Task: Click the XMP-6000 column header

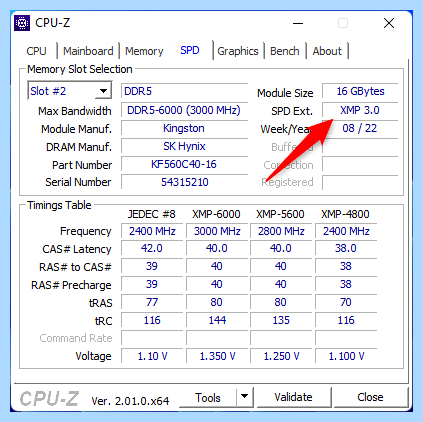Action: coord(216,214)
